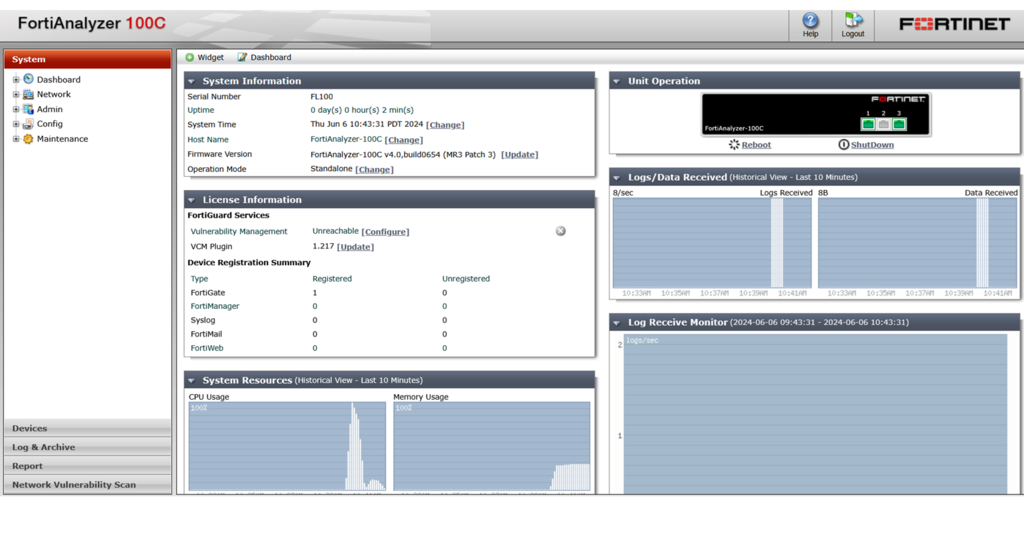The image size is (1024, 546).
Task: Click the FortiWeb device type link
Action: [206, 348]
